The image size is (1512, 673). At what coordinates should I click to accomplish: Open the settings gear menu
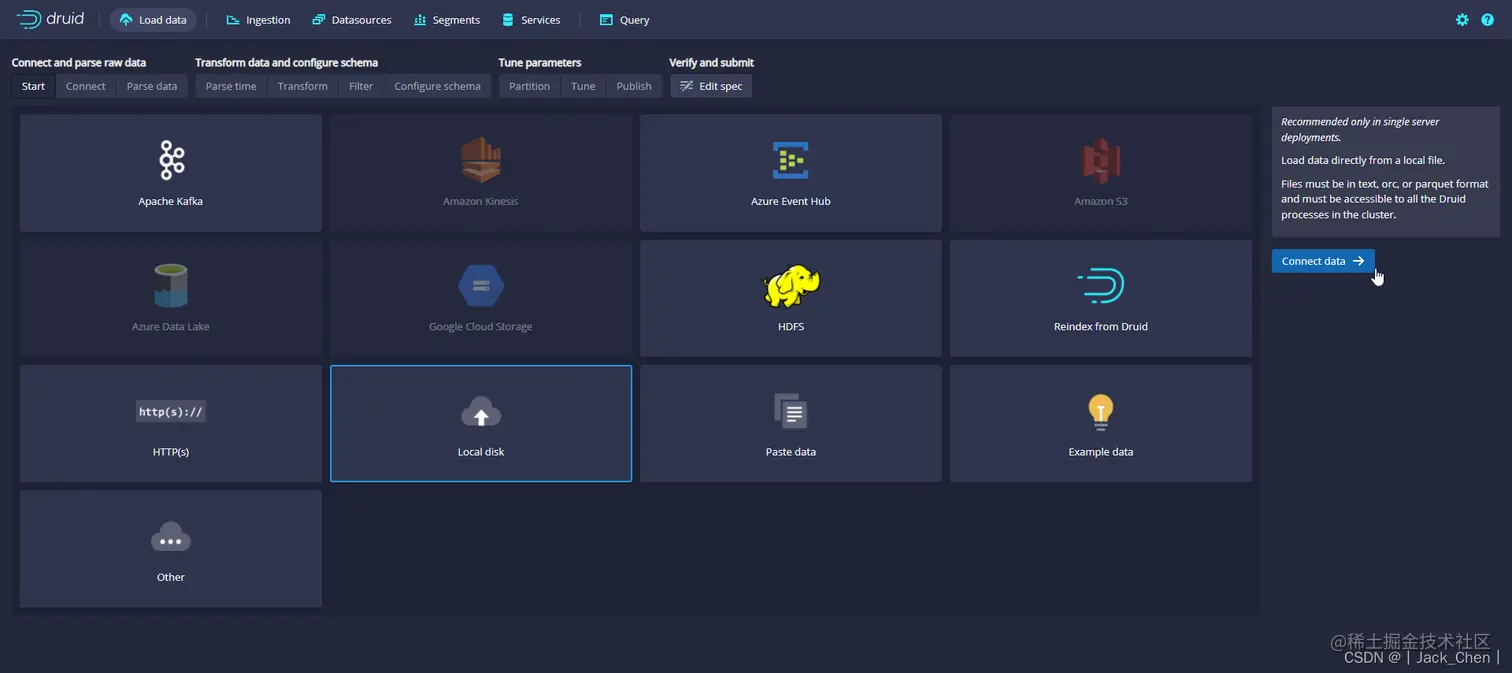point(1462,20)
